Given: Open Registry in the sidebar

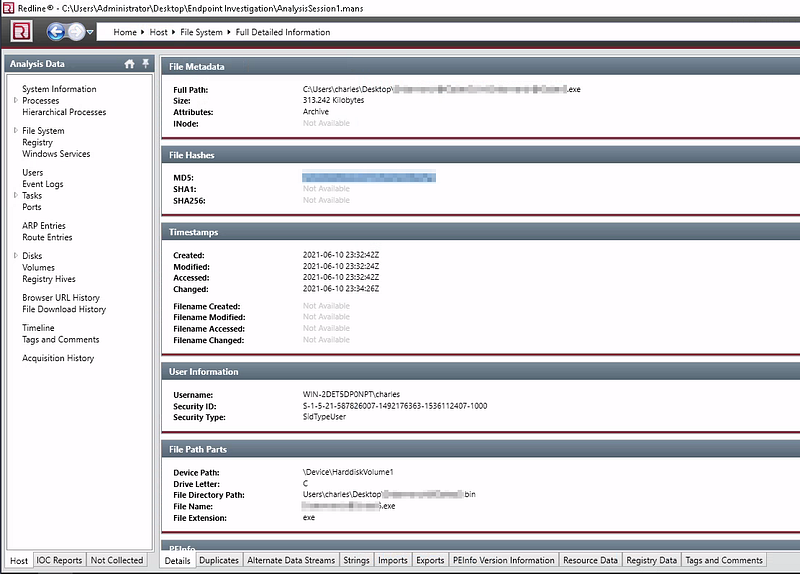Looking at the screenshot, I should coord(37,142).
